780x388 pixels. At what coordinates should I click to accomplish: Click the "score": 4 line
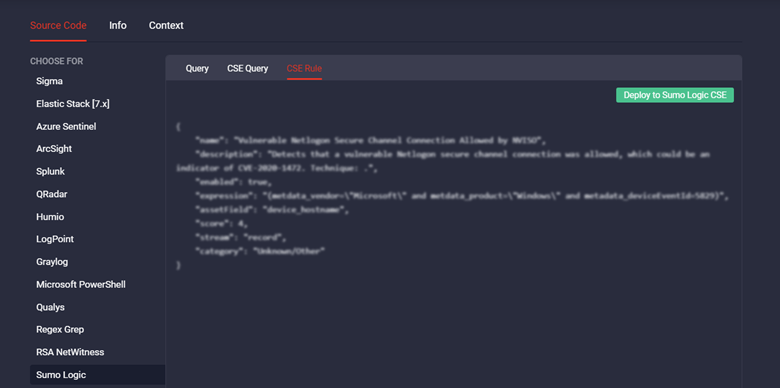(x=221, y=224)
